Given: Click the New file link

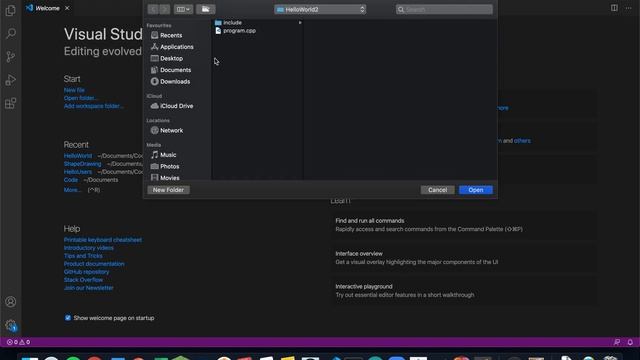Looking at the screenshot, I should coord(74,90).
